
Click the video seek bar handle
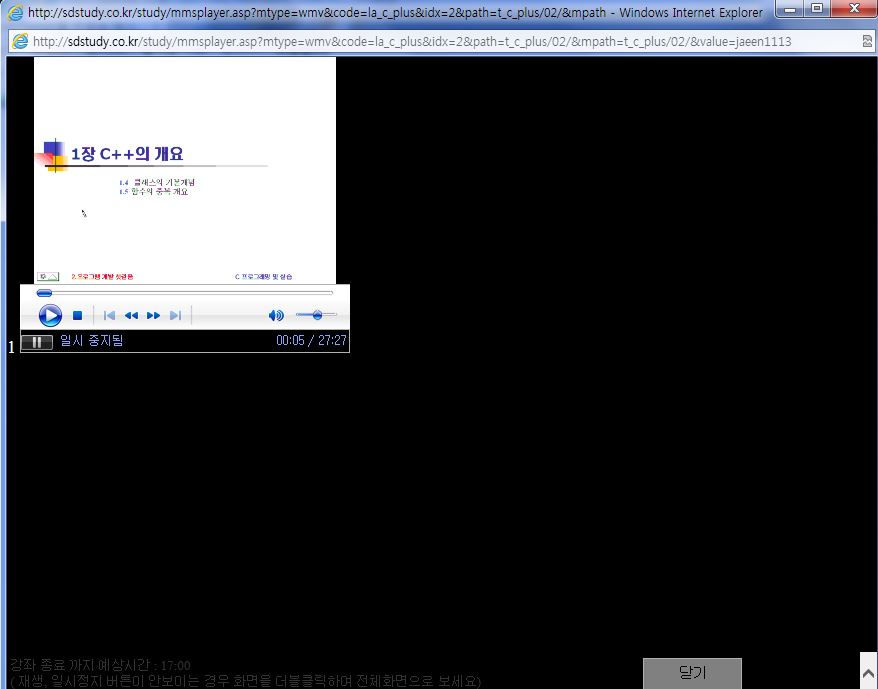click(x=44, y=292)
